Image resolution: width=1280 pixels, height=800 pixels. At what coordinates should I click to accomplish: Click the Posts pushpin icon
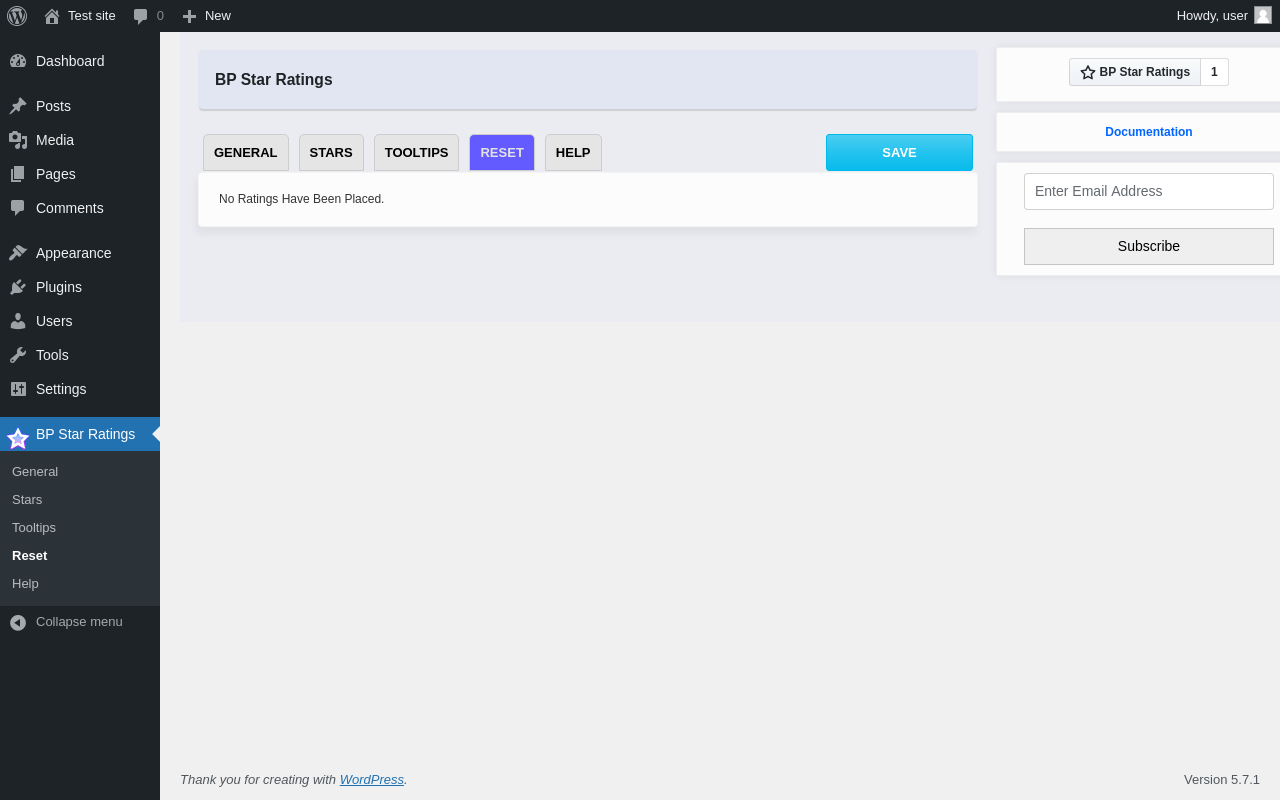coord(18,106)
